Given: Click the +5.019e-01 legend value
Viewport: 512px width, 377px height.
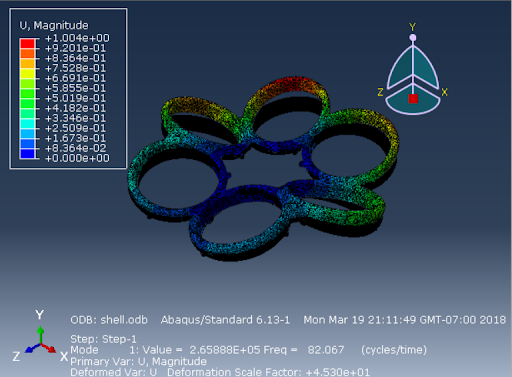Looking at the screenshot, I should (x=75, y=98).
